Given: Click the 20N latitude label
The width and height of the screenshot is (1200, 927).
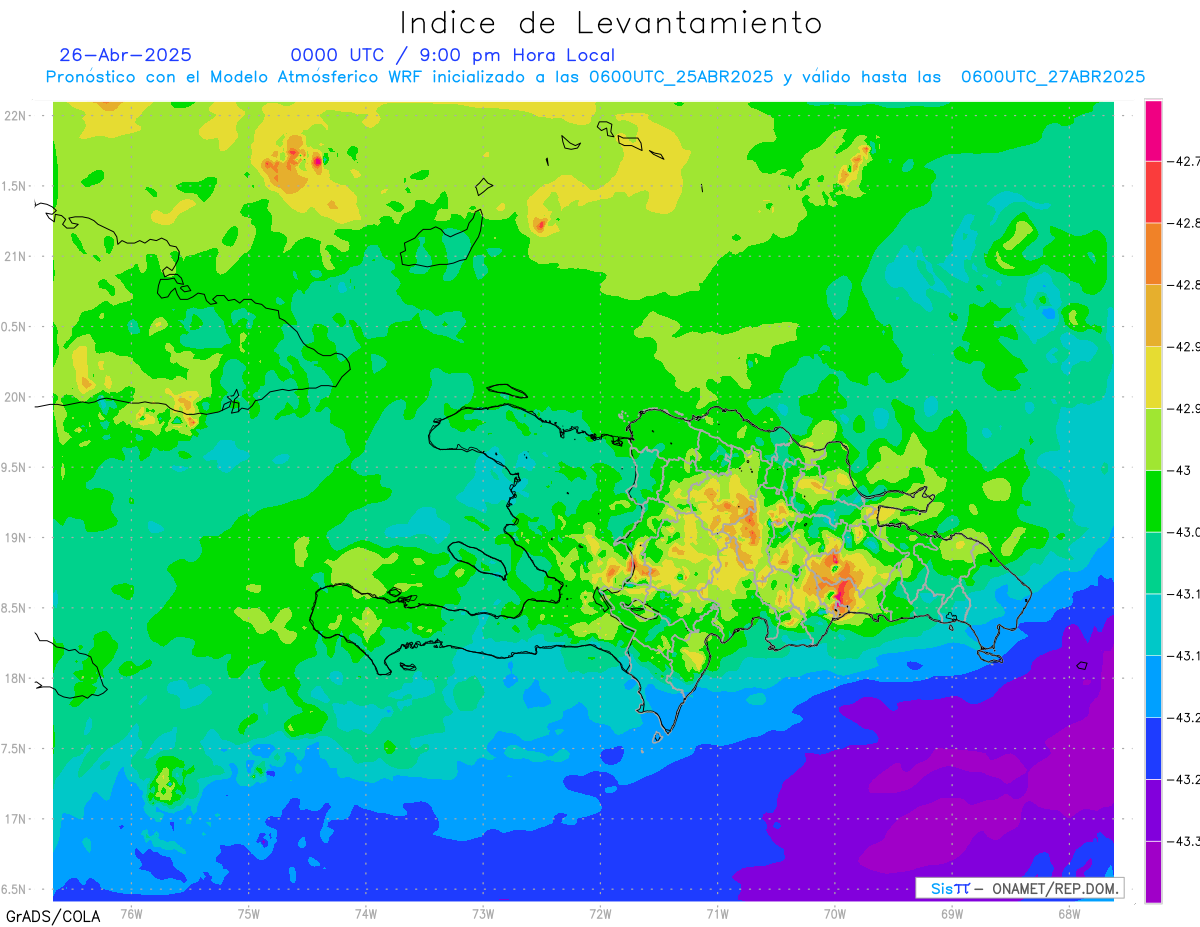Looking at the screenshot, I should pyautogui.click(x=16, y=397).
